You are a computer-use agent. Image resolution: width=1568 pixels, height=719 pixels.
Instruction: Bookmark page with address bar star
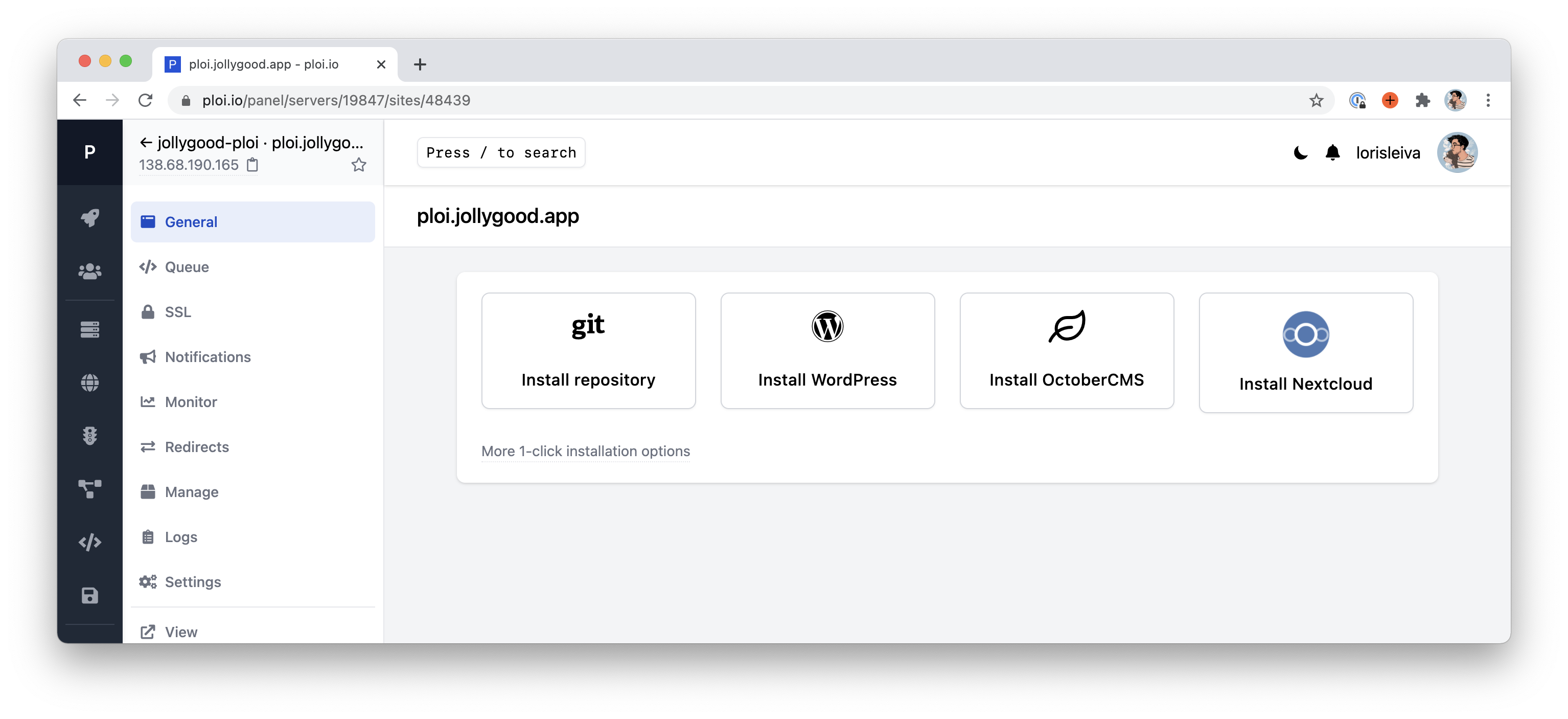pyautogui.click(x=1316, y=100)
